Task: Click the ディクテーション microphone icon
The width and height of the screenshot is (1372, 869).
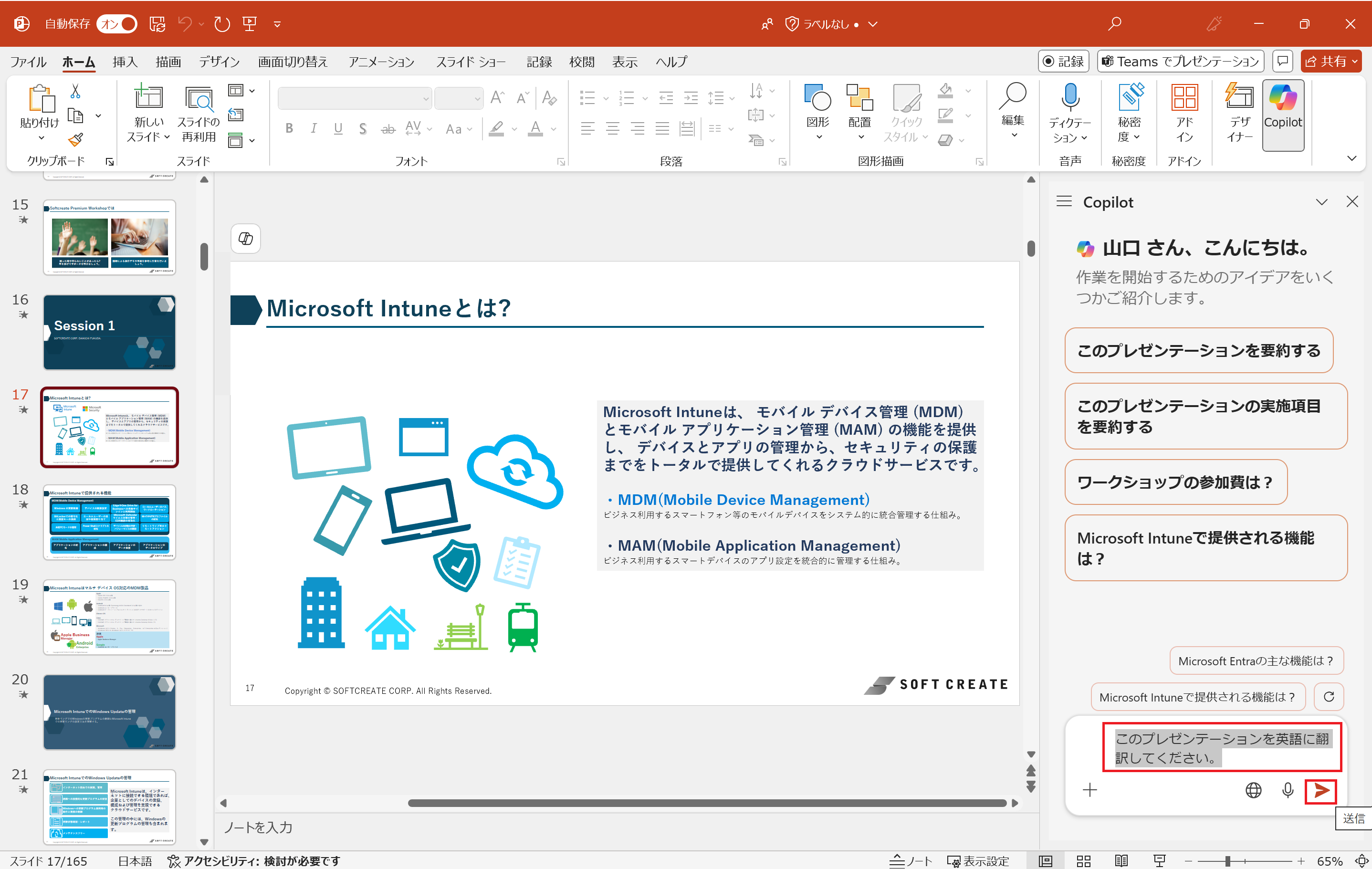Action: 1069,97
